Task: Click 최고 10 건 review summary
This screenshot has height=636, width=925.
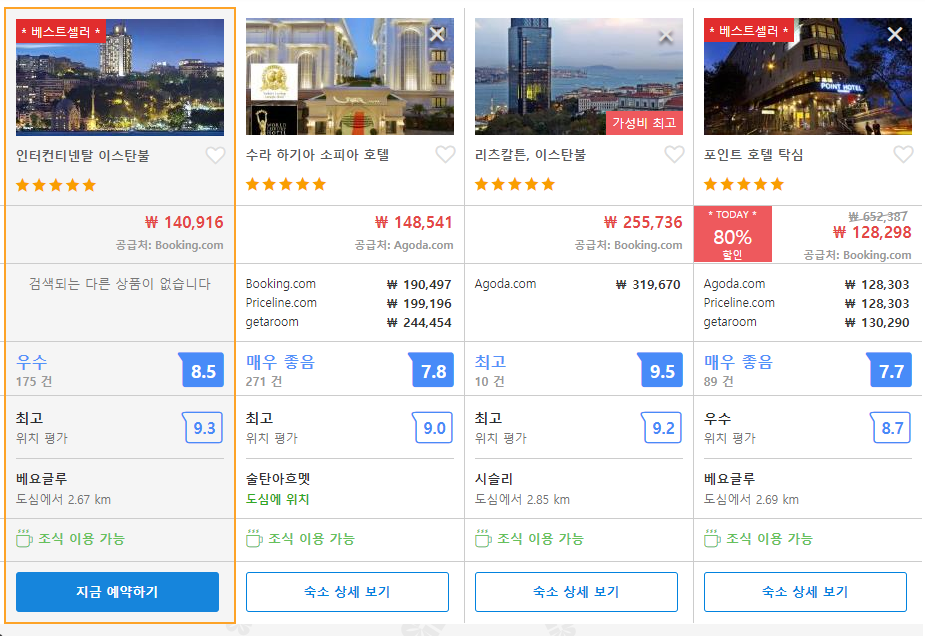Action: (490, 371)
